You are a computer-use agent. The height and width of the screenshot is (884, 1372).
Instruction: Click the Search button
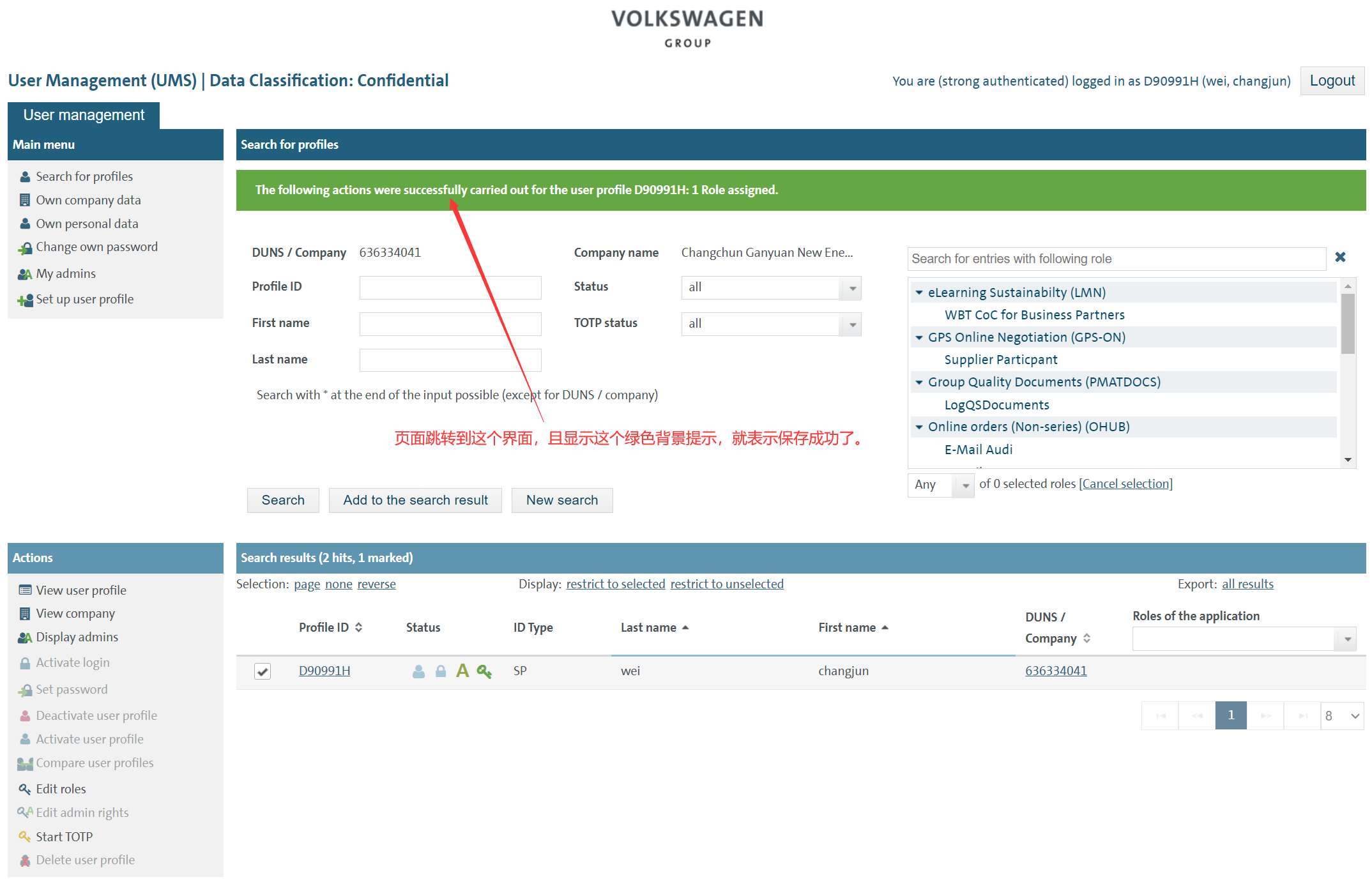click(283, 500)
